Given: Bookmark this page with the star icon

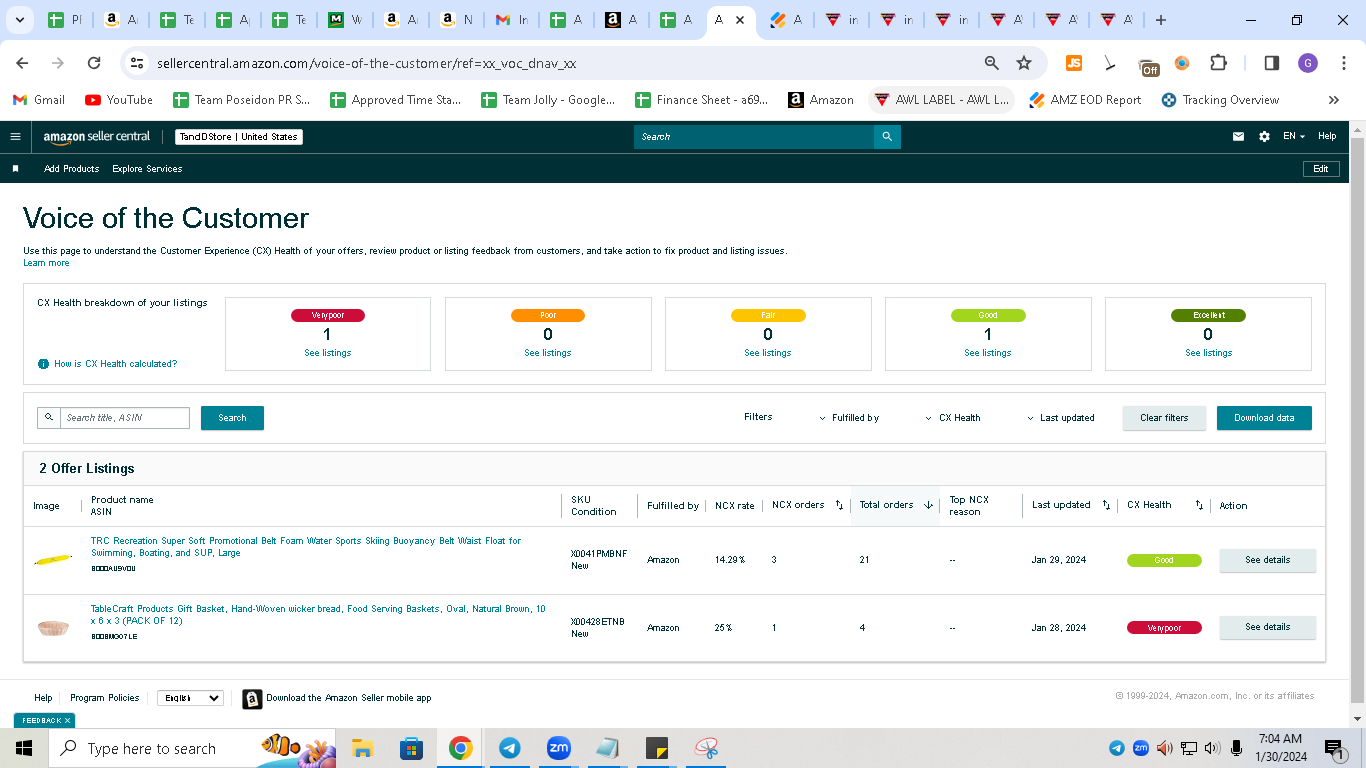Looking at the screenshot, I should (1024, 63).
